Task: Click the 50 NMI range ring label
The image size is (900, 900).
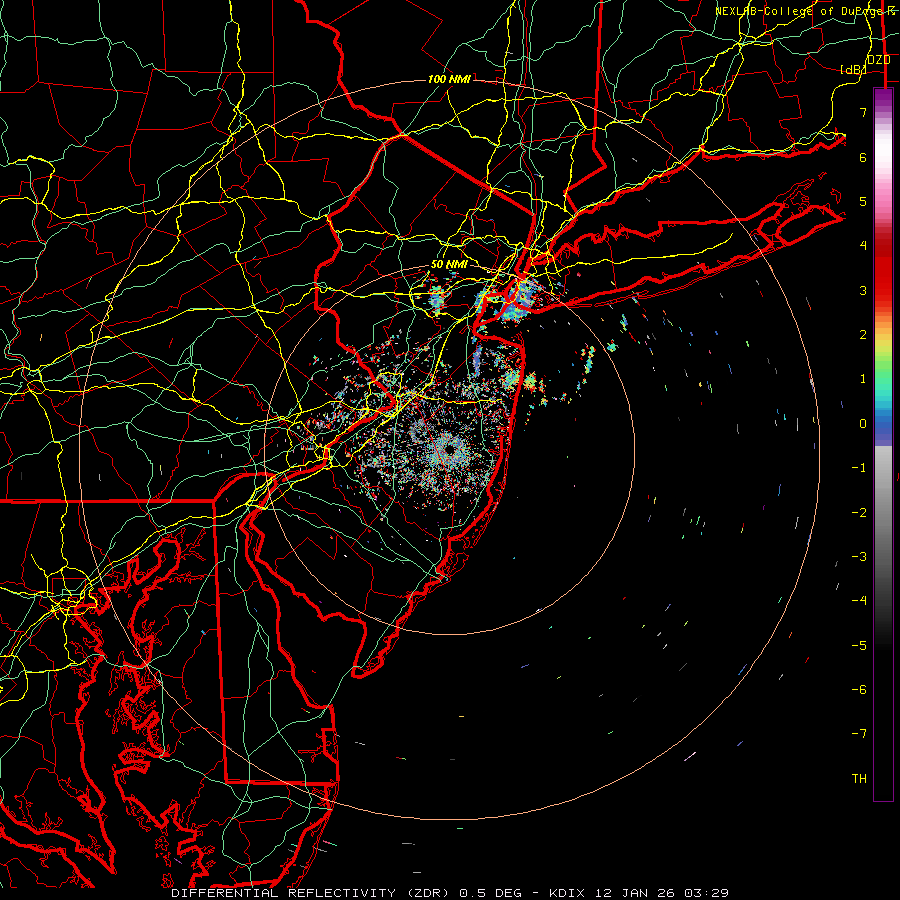Action: pyautogui.click(x=449, y=265)
